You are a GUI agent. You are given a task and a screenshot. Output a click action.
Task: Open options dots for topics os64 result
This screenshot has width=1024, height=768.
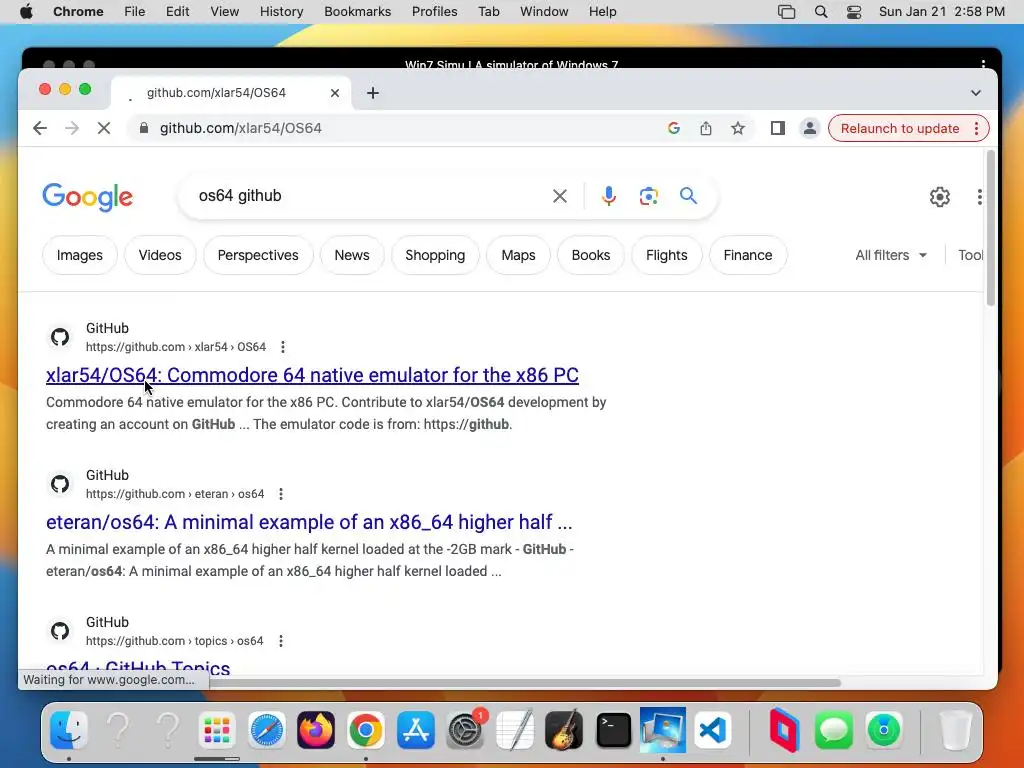(x=281, y=641)
